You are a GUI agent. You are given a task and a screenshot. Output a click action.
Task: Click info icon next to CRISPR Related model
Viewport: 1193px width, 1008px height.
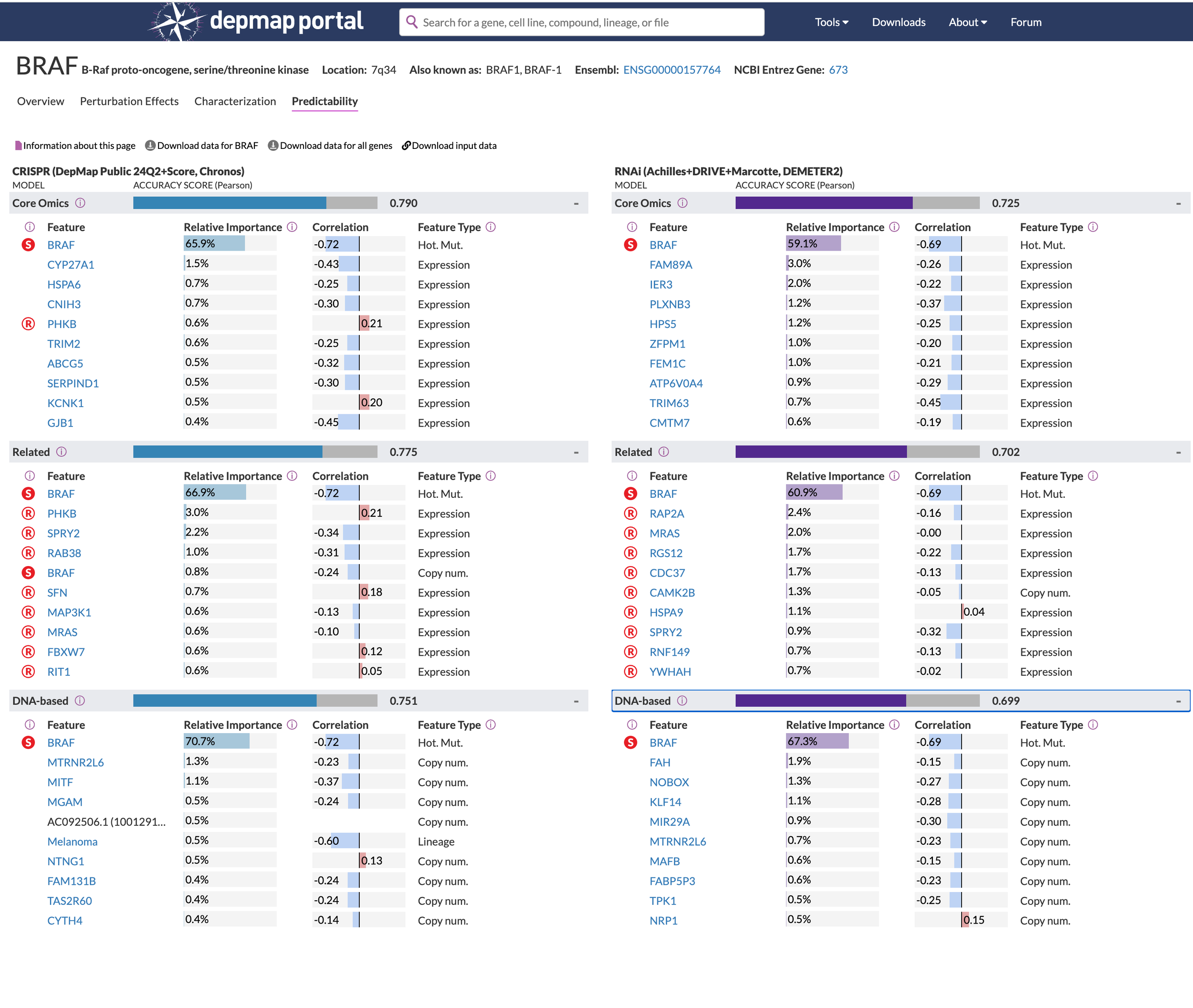[x=62, y=452]
